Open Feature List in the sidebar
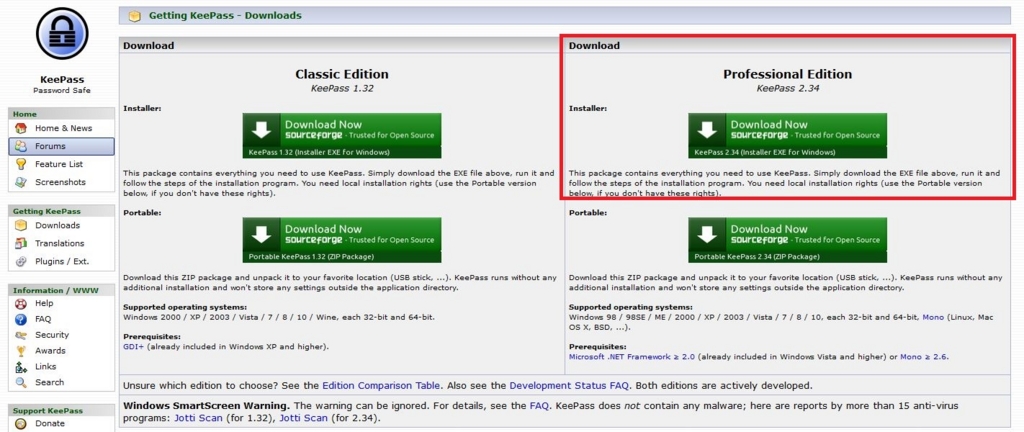The height and width of the screenshot is (432, 1024). (61, 164)
